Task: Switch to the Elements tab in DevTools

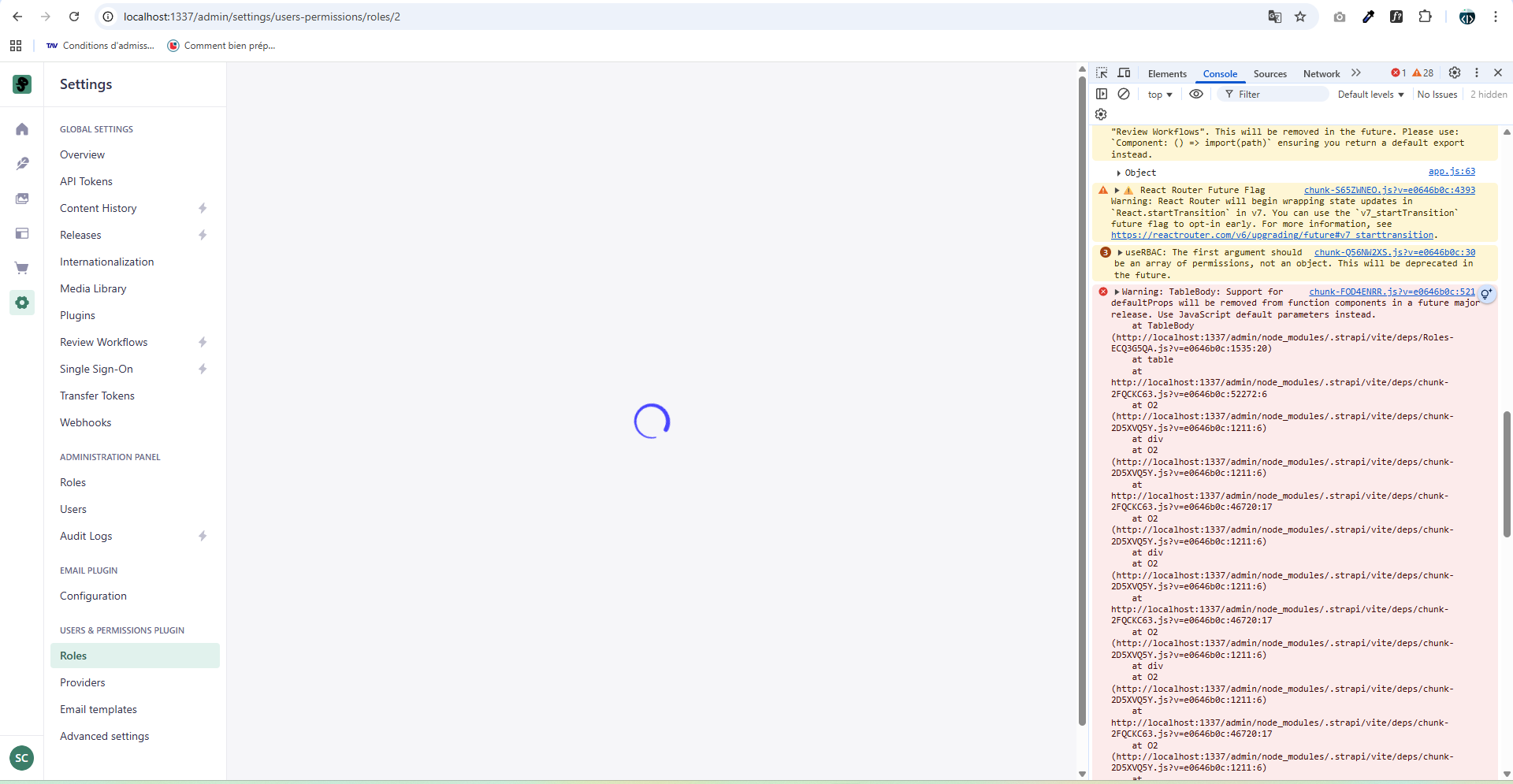Action: 1166,74
